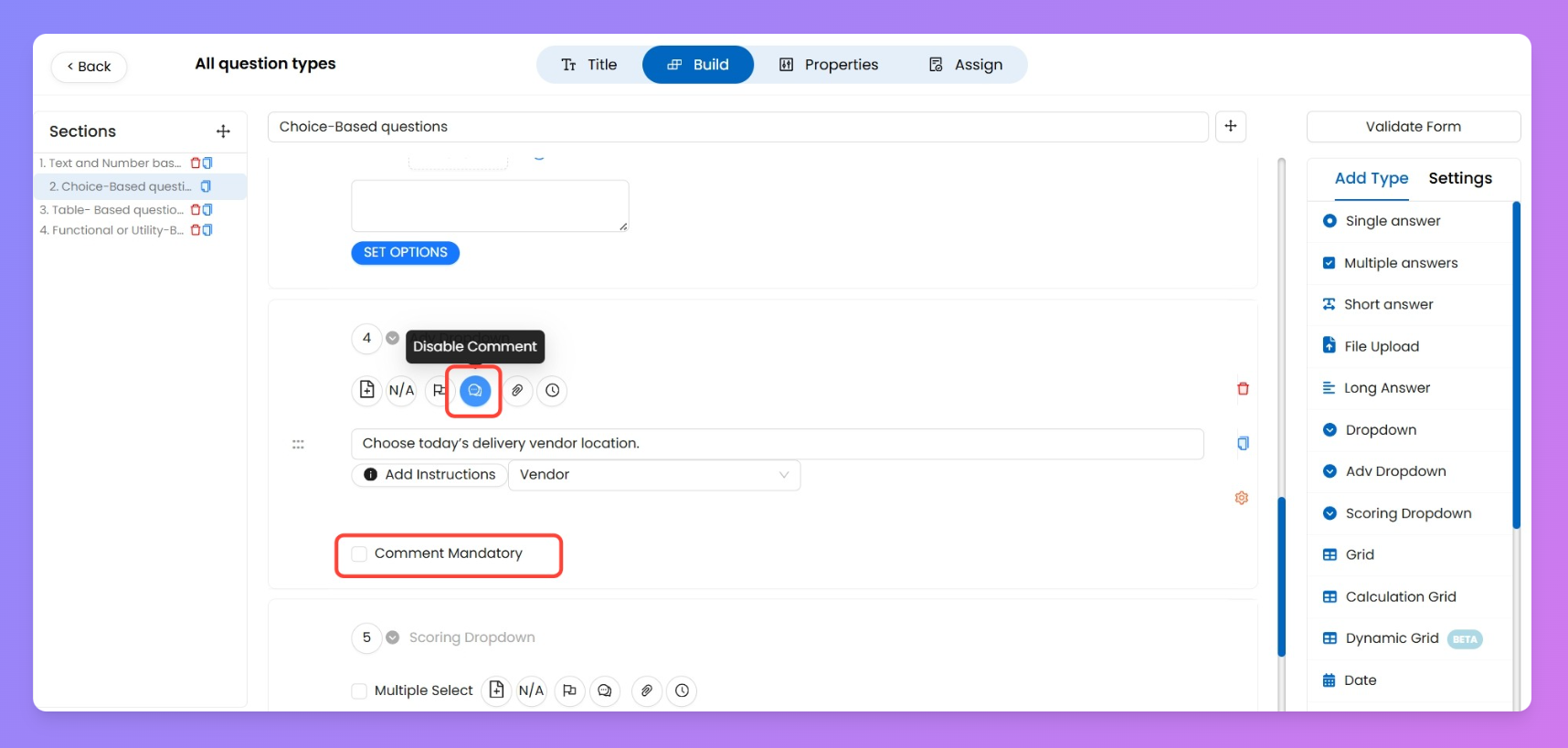Add a new section with the Sections plus icon

click(223, 132)
